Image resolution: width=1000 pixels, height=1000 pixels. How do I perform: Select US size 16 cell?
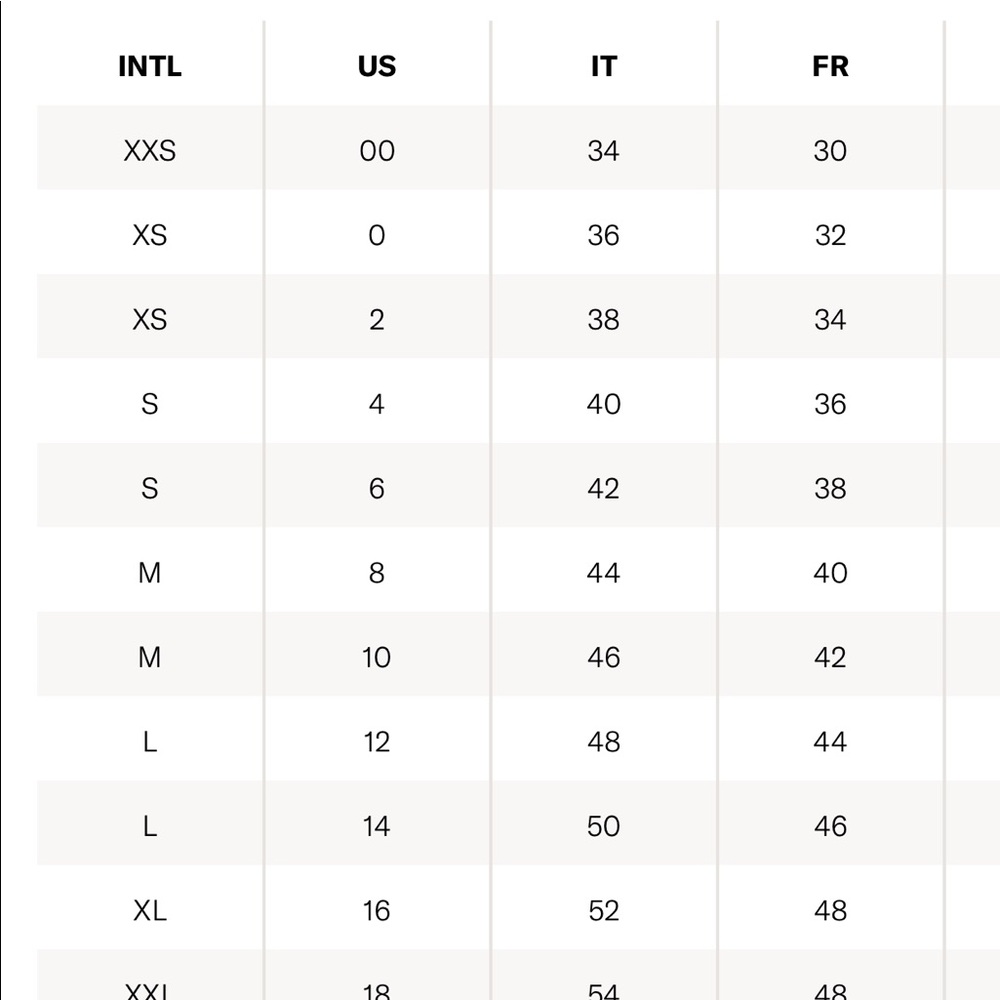(376, 911)
